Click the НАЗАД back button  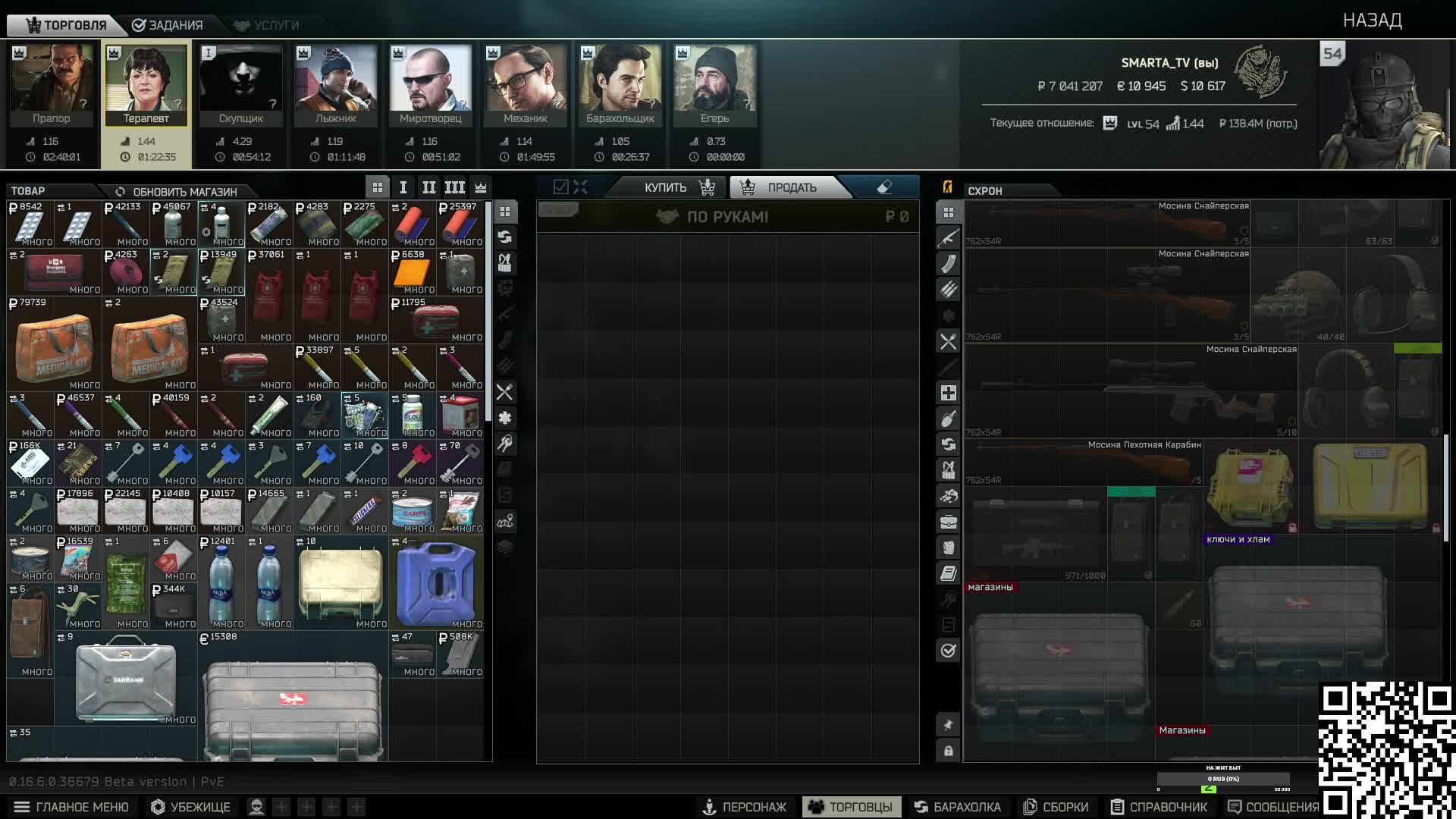[x=1372, y=20]
